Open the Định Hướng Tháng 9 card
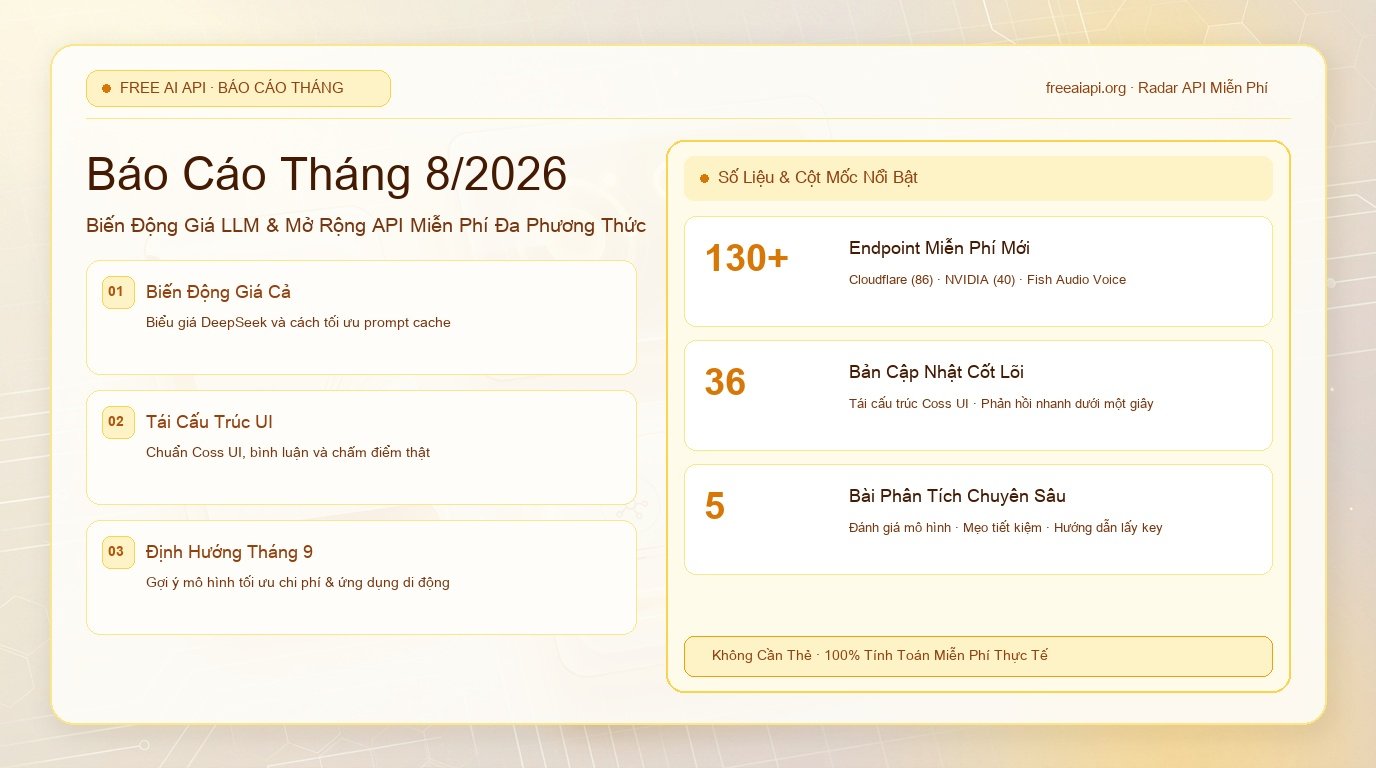This screenshot has width=1376, height=768. click(x=361, y=577)
